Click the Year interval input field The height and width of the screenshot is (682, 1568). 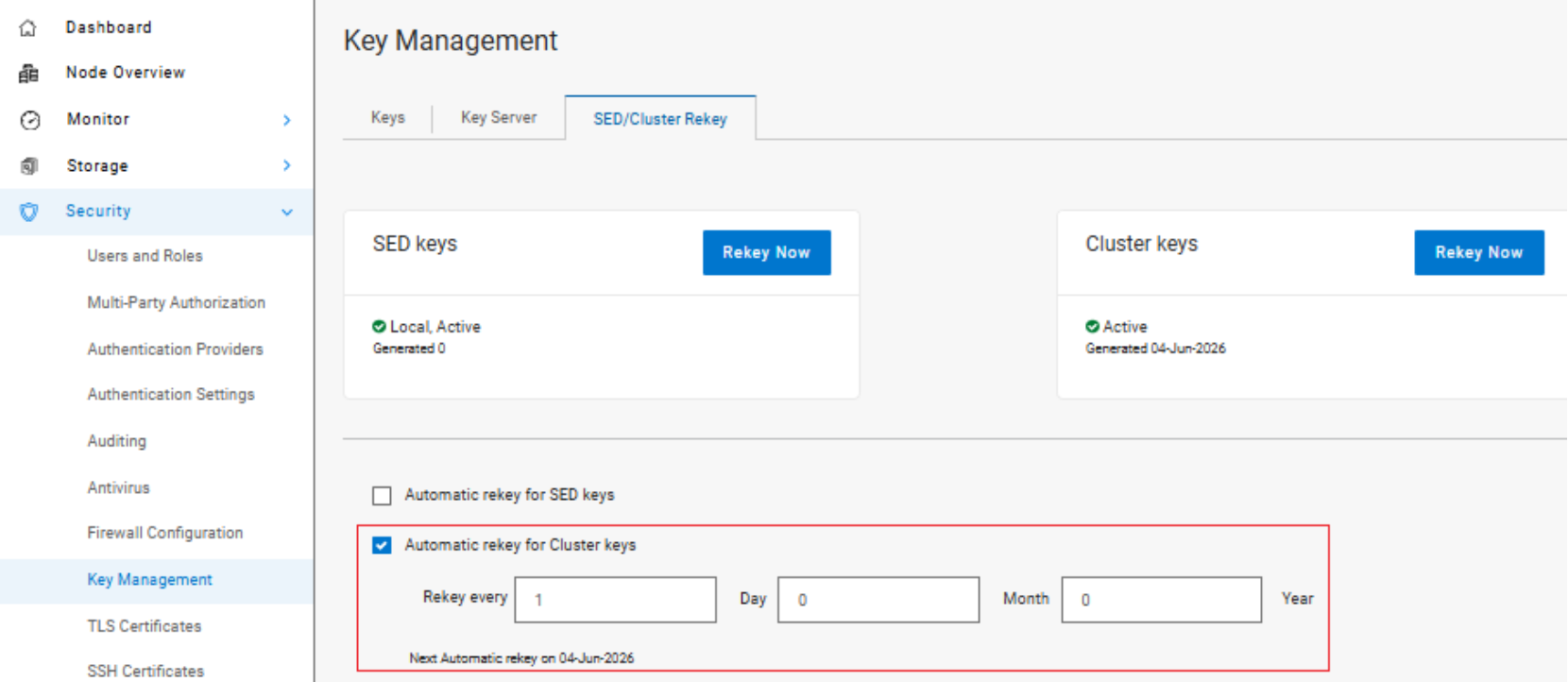pos(1162,600)
